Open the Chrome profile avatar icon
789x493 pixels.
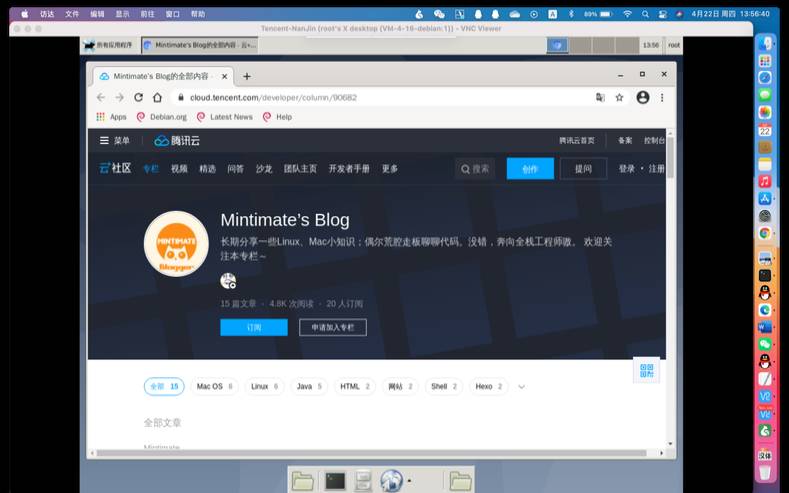click(x=643, y=98)
